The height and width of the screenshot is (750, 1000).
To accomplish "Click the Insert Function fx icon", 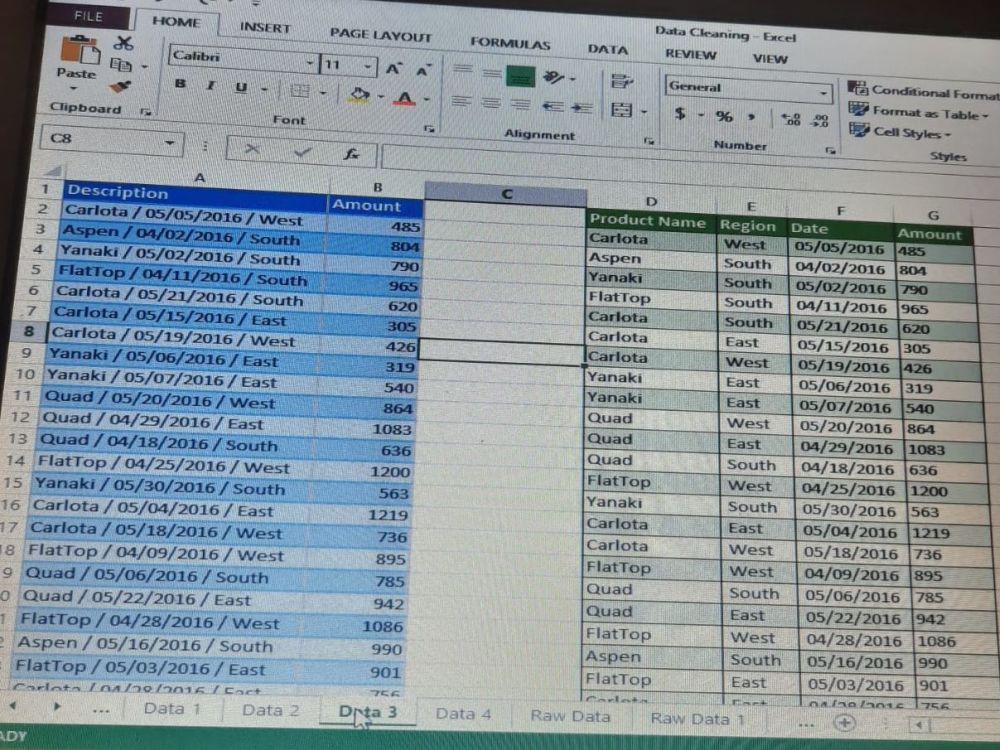I will (x=351, y=153).
